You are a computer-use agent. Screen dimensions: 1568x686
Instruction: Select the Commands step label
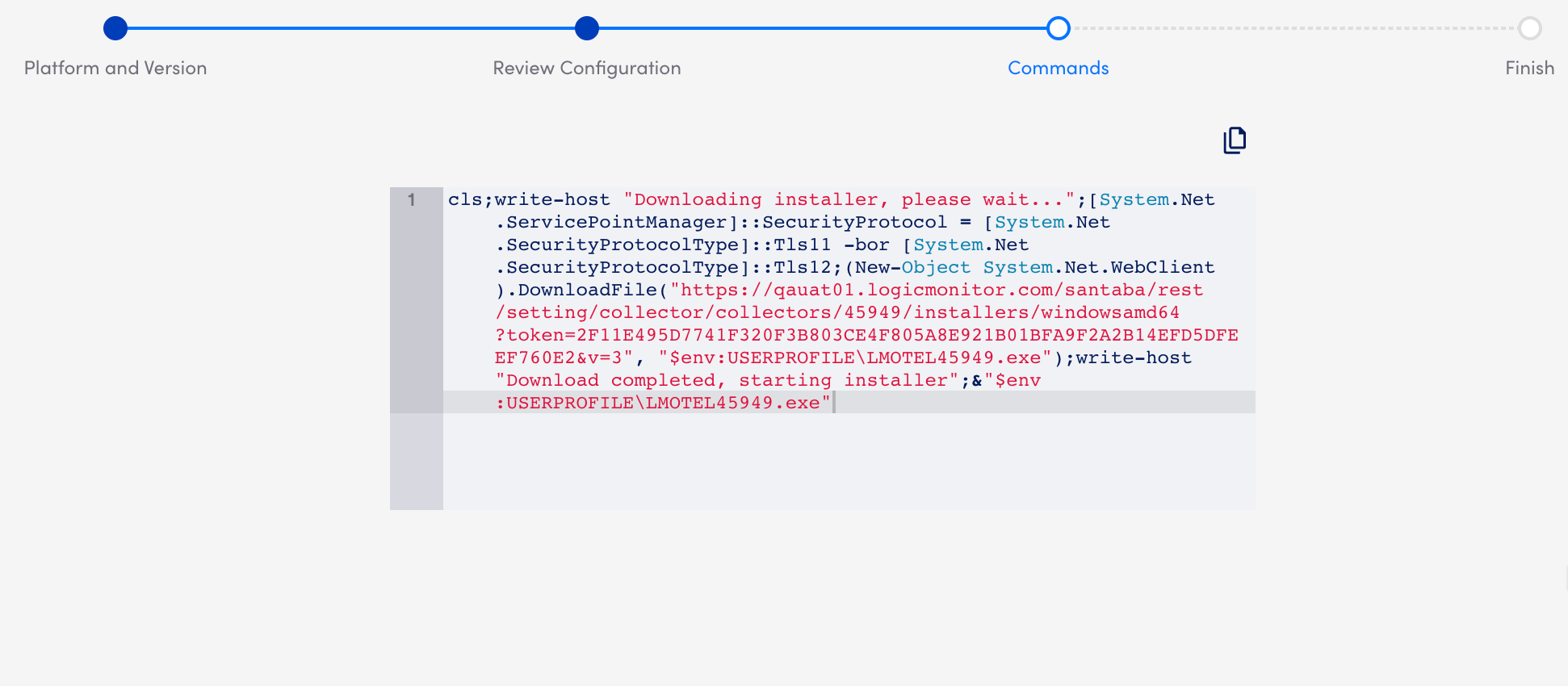point(1058,69)
